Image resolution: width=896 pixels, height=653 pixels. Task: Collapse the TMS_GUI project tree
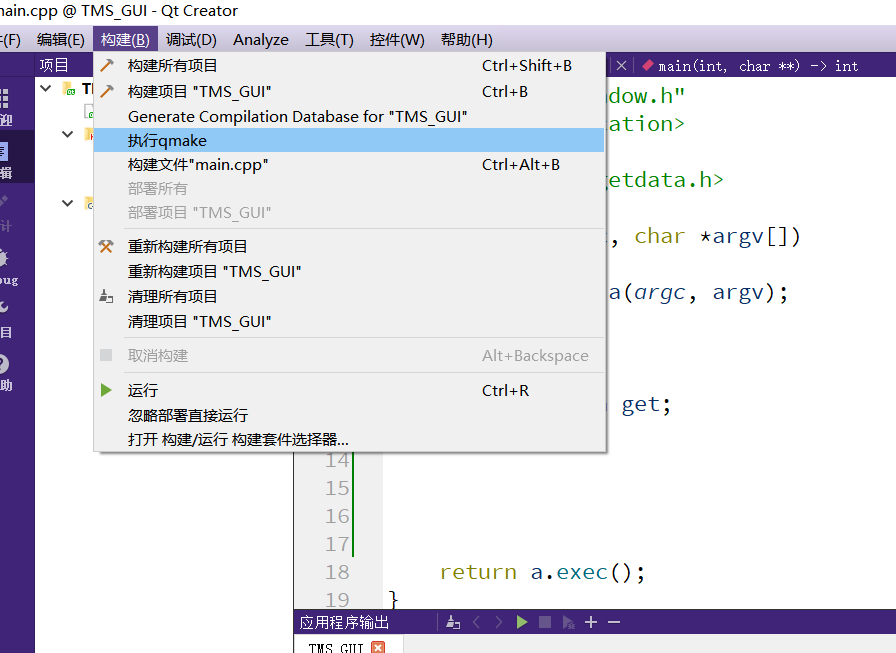point(44,88)
